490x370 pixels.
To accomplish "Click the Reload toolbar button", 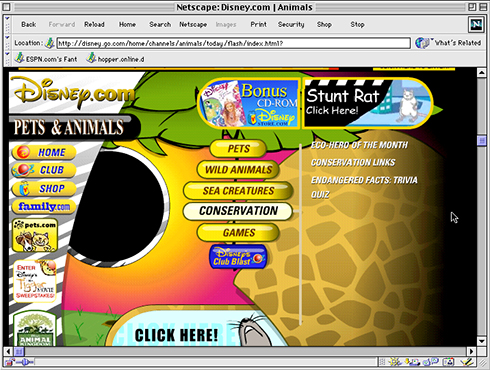I will [x=94, y=24].
